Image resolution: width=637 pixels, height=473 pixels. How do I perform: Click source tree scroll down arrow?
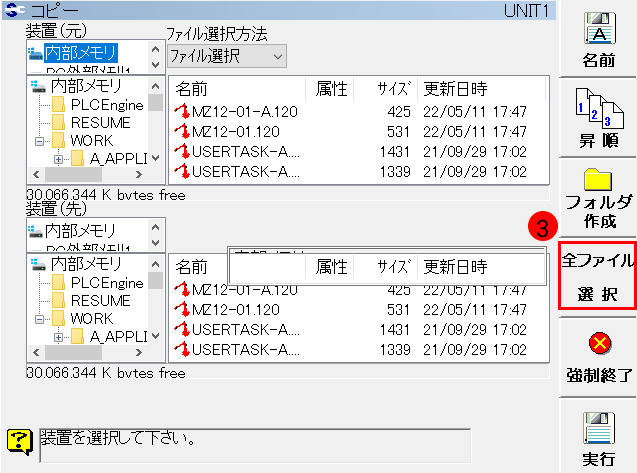coord(156,158)
